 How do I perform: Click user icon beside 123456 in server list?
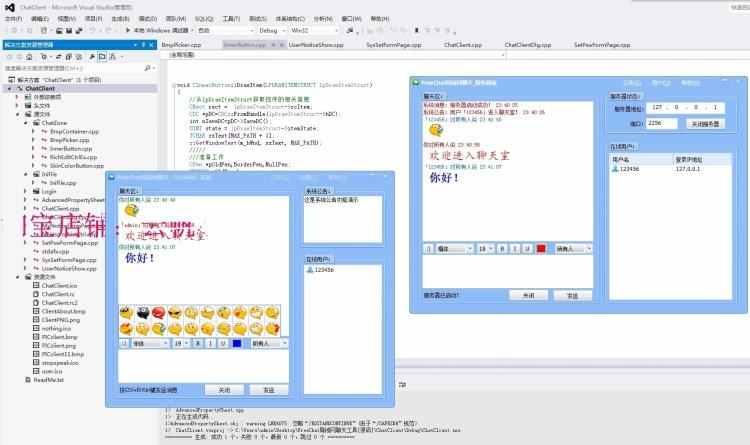click(615, 169)
